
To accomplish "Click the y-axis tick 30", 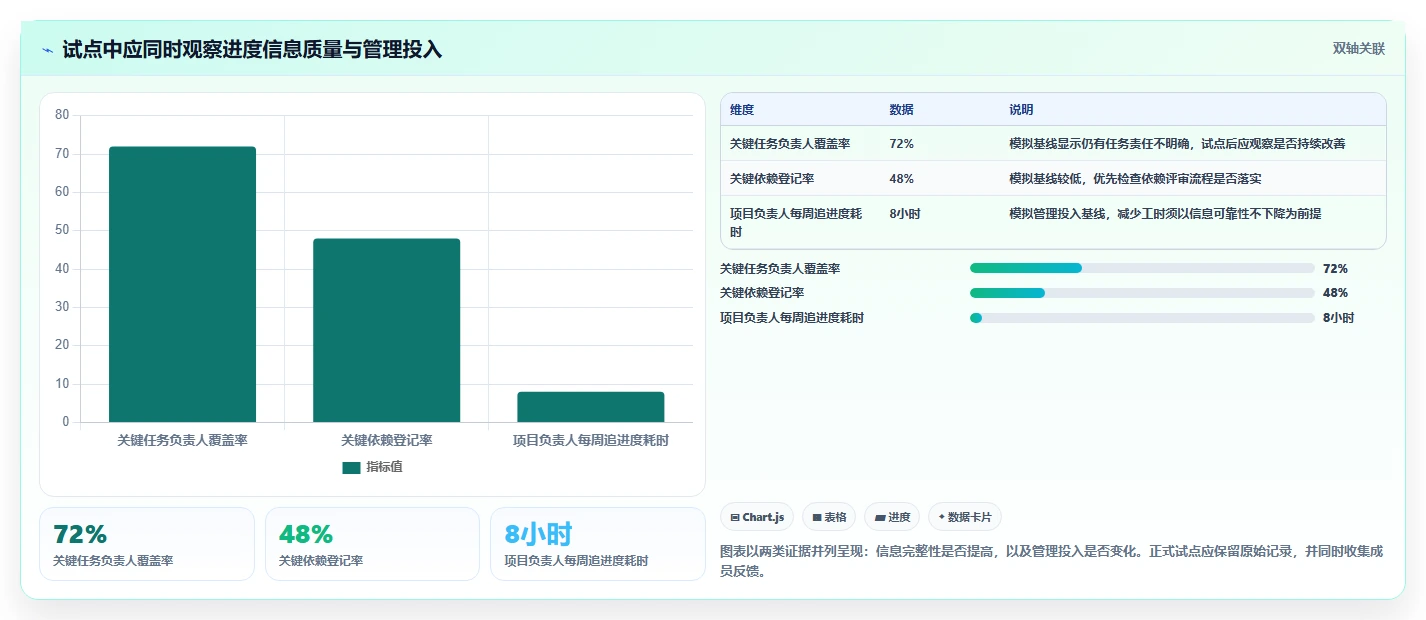I will tap(62, 307).
